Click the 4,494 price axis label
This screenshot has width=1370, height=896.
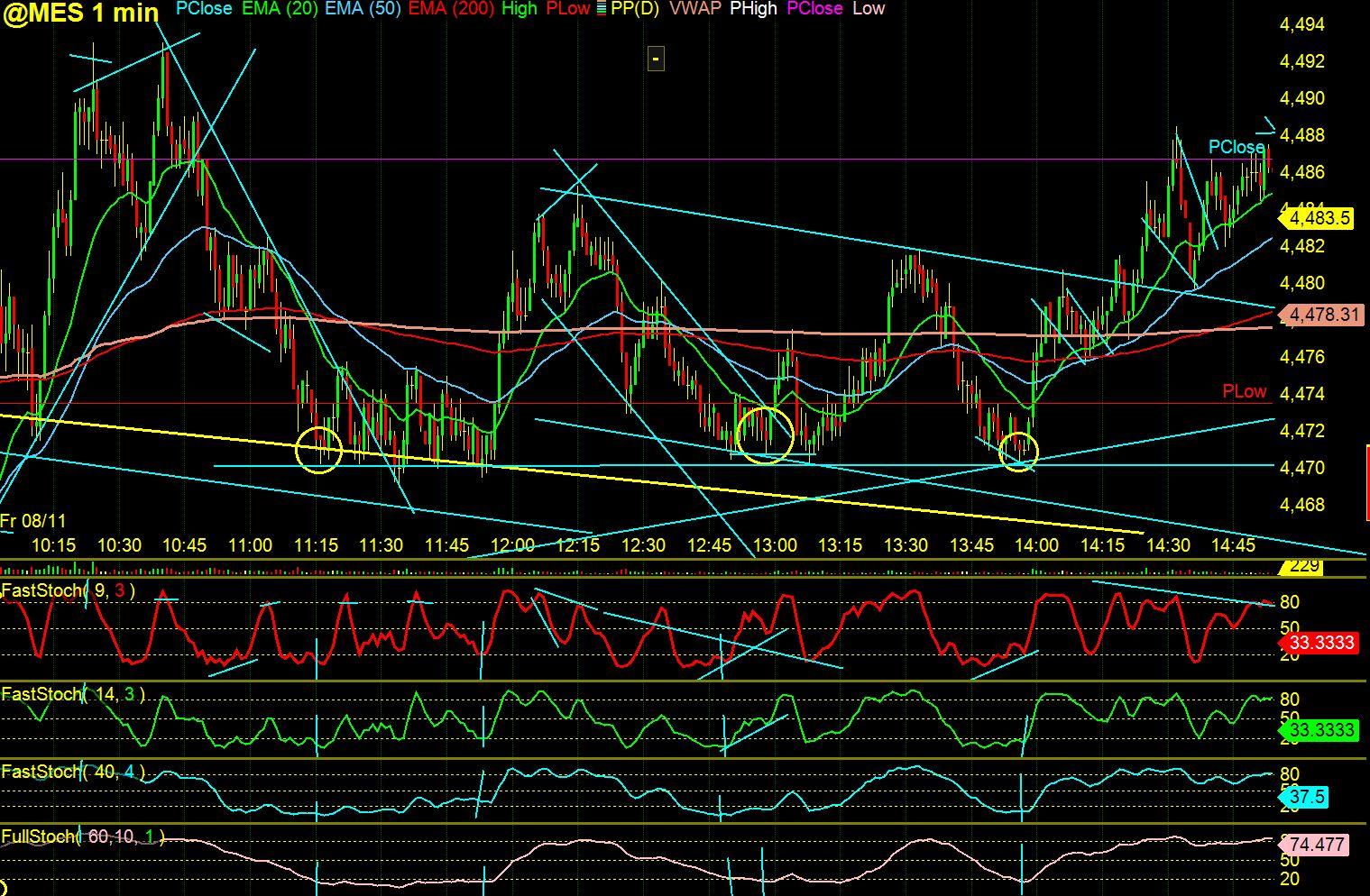point(1302,24)
